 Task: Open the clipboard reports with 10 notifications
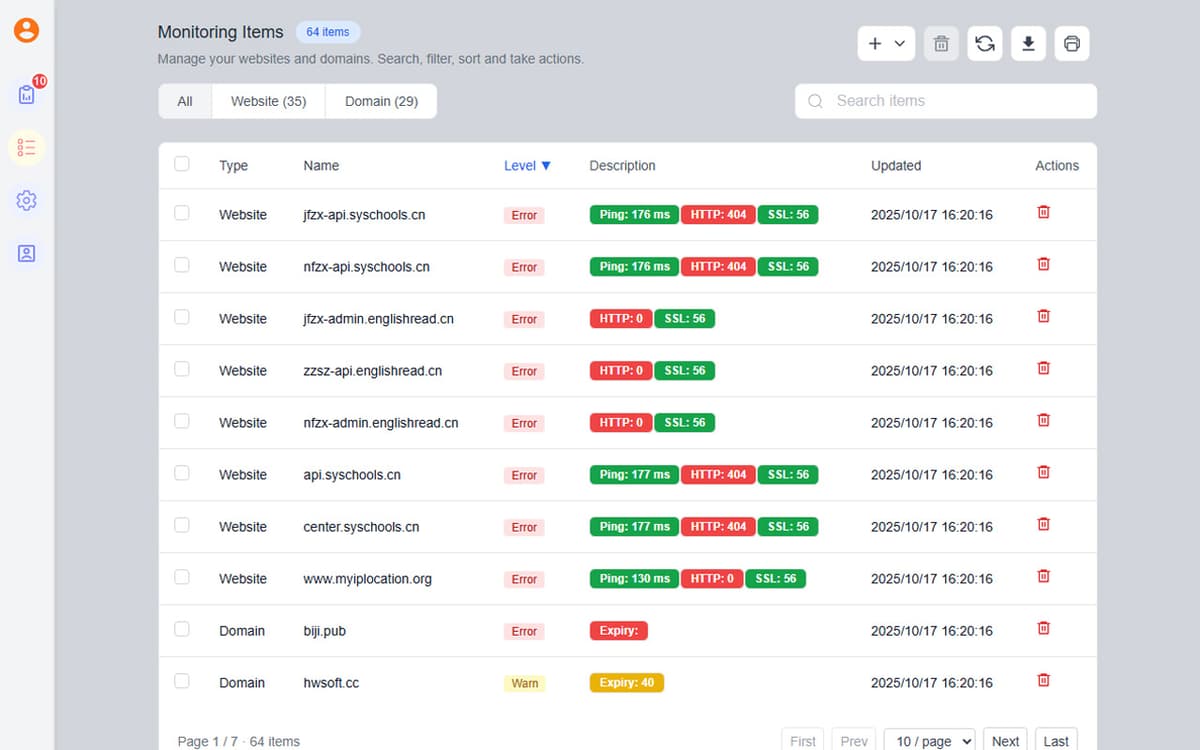(x=26, y=94)
